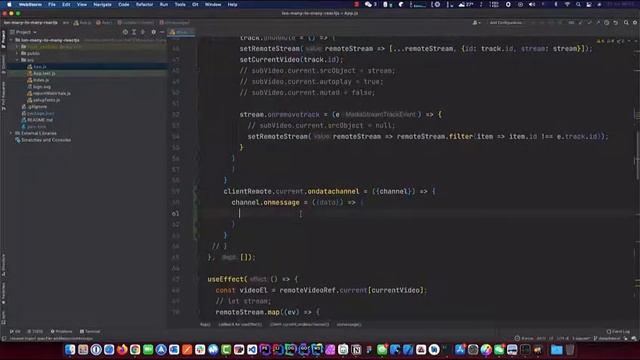Open the Pull Requests side tool window
The height and width of the screenshot is (360, 640).
coord(3,96)
